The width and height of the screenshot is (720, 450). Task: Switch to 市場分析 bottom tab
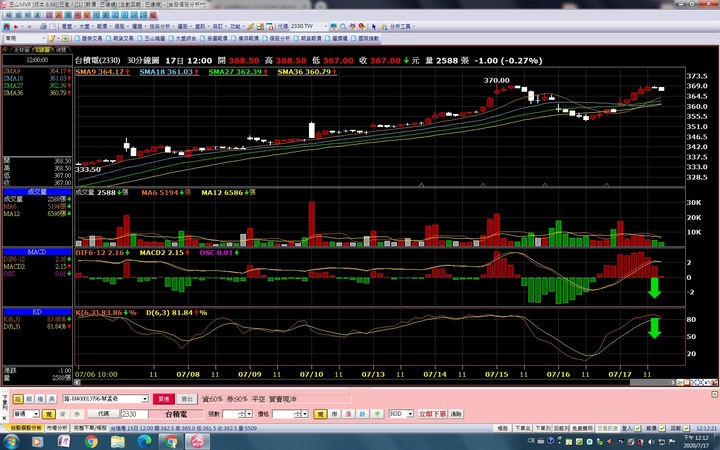coord(57,428)
